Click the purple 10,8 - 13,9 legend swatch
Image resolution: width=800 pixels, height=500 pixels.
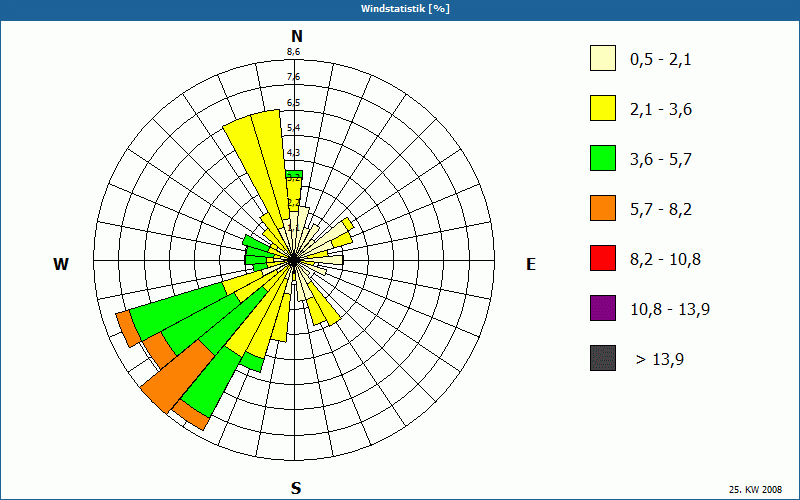coord(603,308)
